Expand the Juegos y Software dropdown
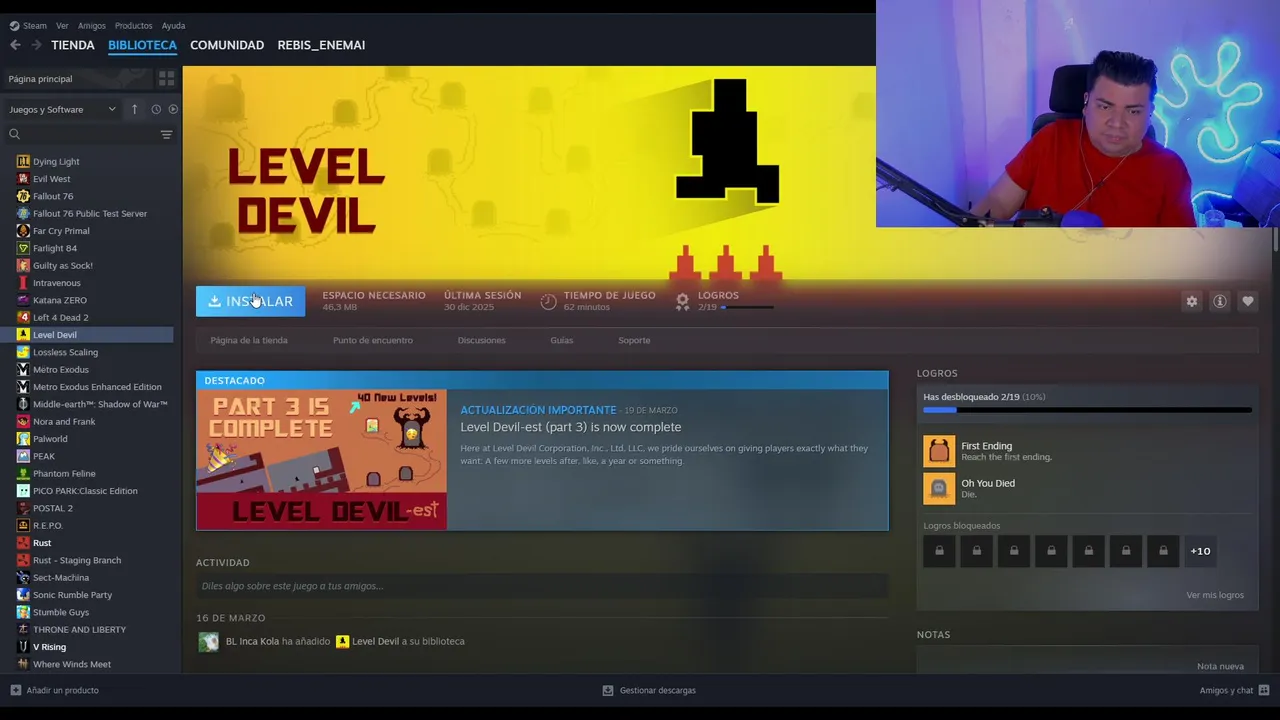This screenshot has height=720, width=1280. (62, 109)
